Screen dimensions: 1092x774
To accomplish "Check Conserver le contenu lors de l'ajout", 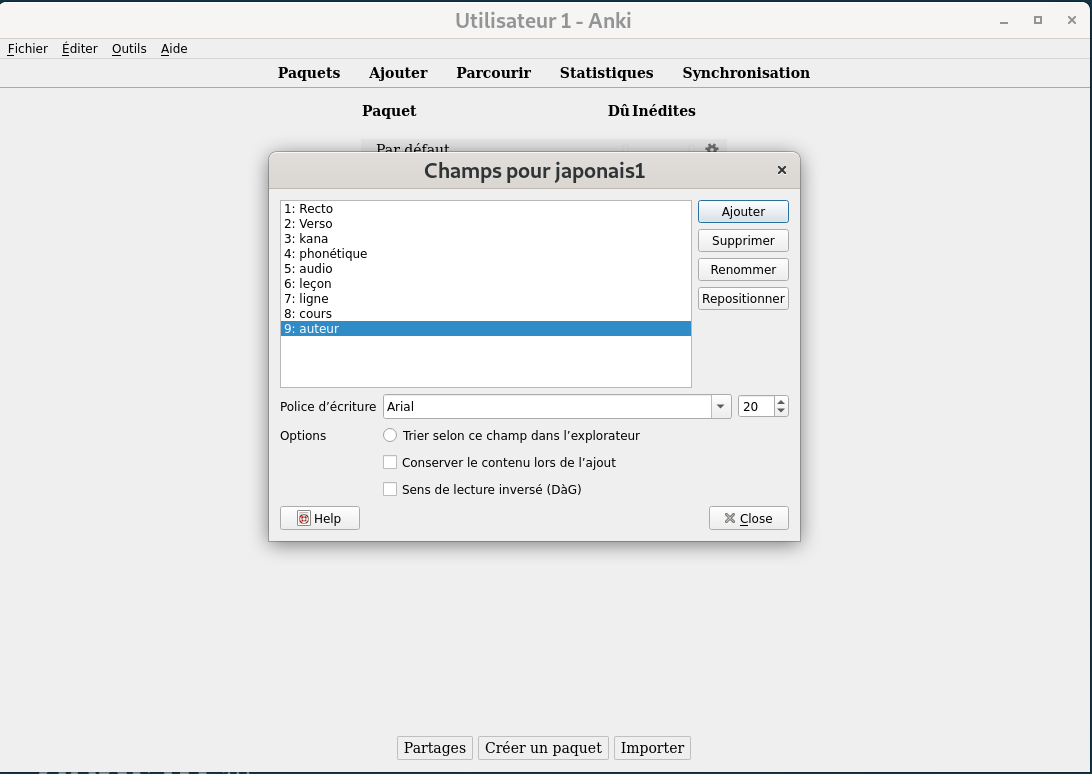I will coord(390,463).
